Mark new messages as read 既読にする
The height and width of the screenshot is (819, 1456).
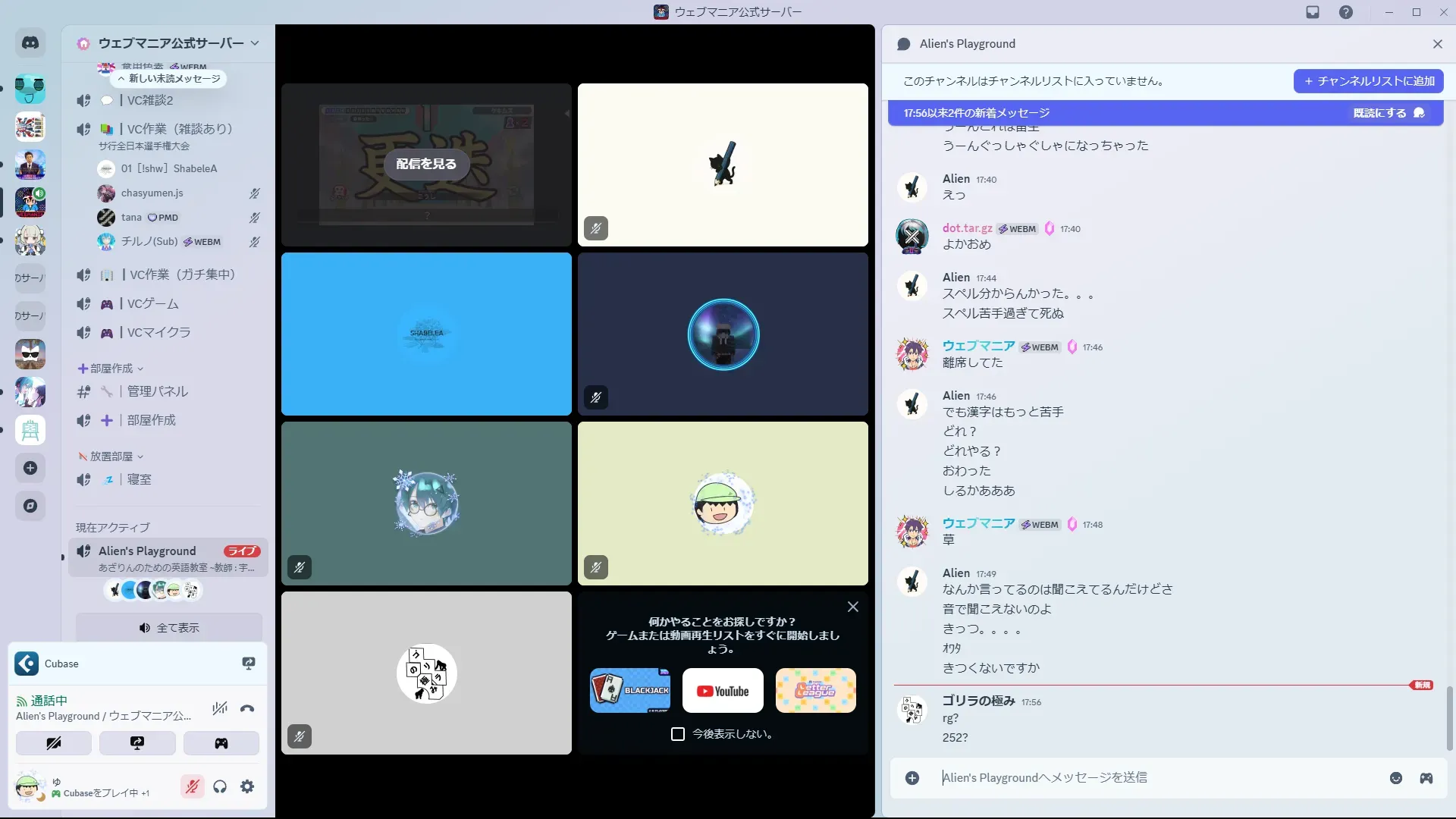pos(1388,113)
